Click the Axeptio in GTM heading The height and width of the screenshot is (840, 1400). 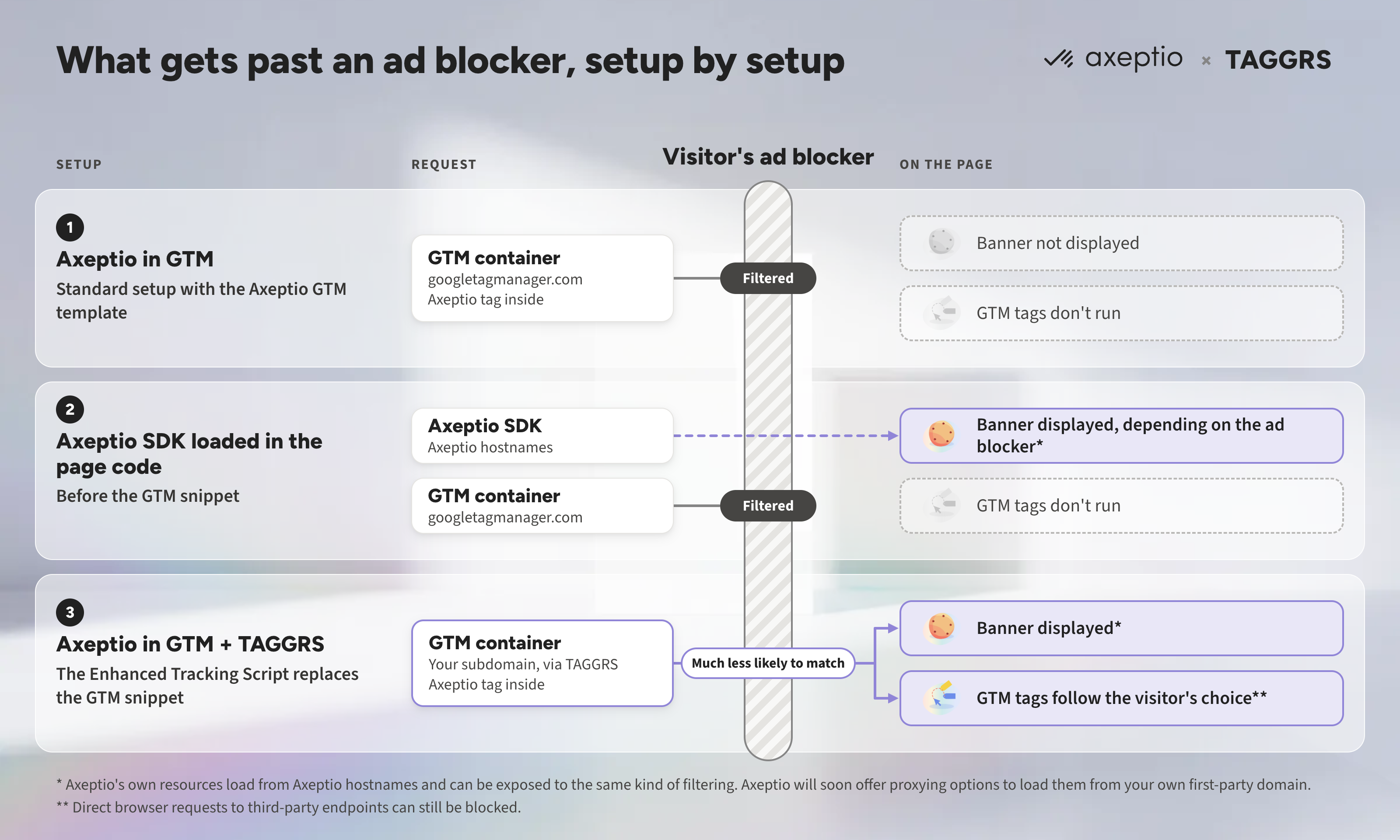coord(135,259)
